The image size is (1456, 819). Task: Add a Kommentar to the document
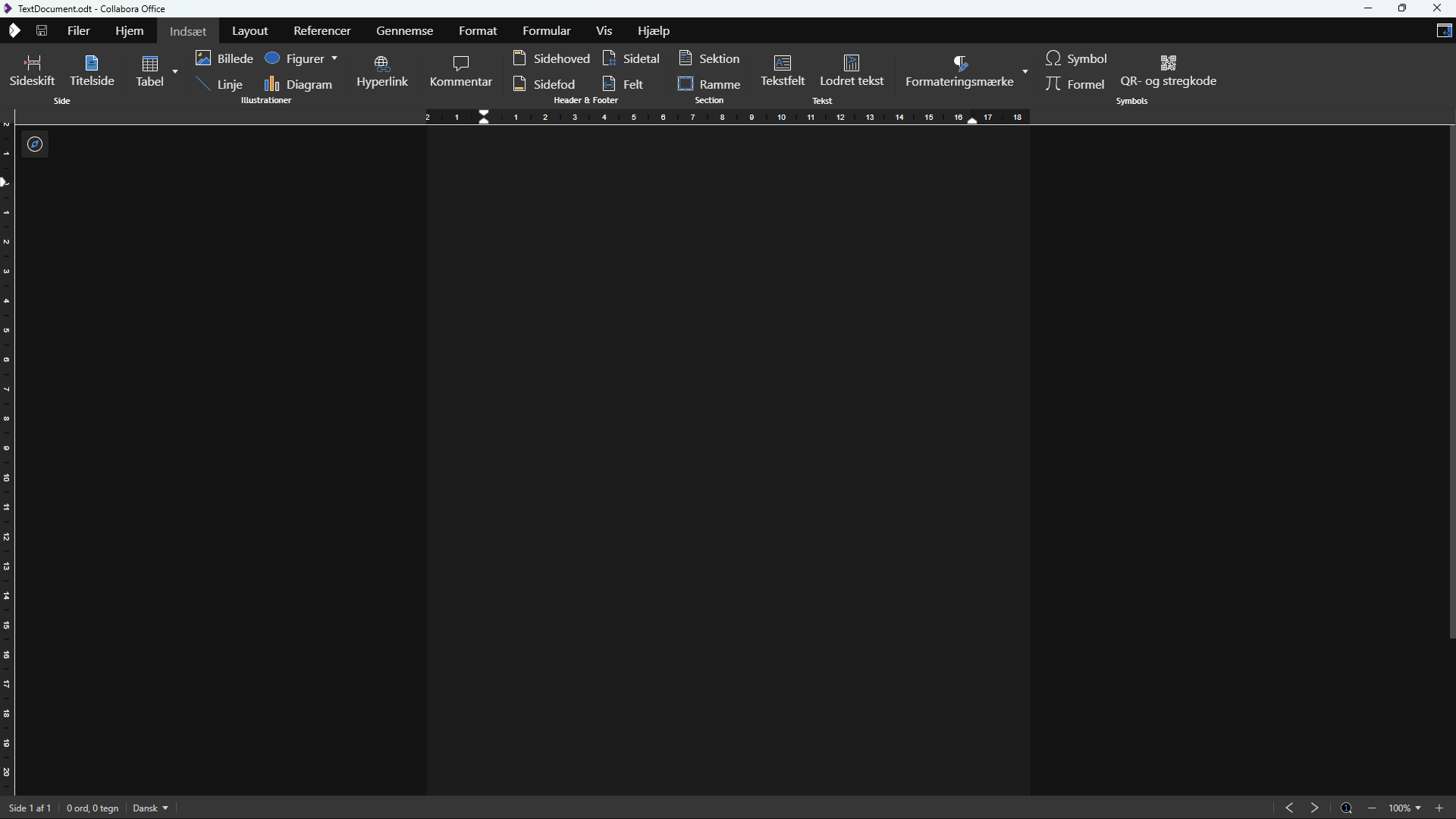(461, 70)
